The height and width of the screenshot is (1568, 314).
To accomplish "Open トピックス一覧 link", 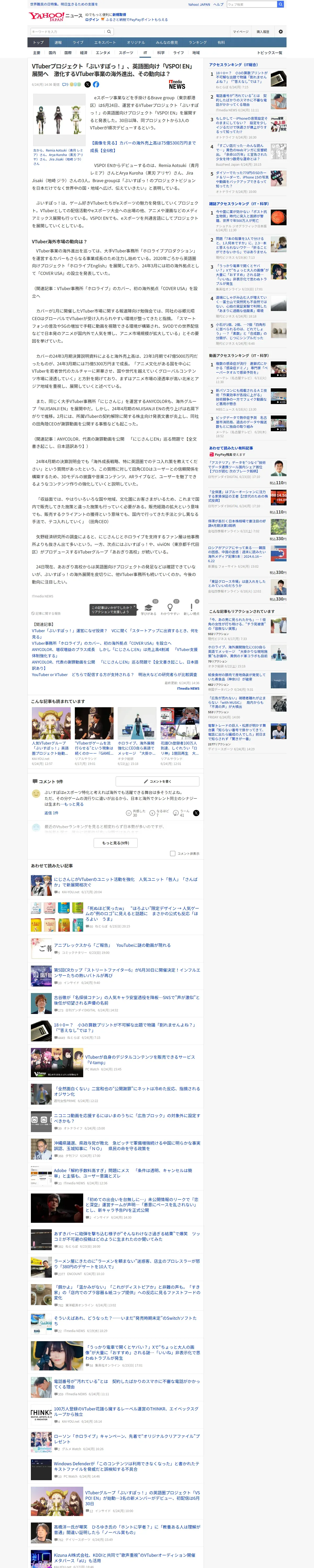I will pos(270,53).
